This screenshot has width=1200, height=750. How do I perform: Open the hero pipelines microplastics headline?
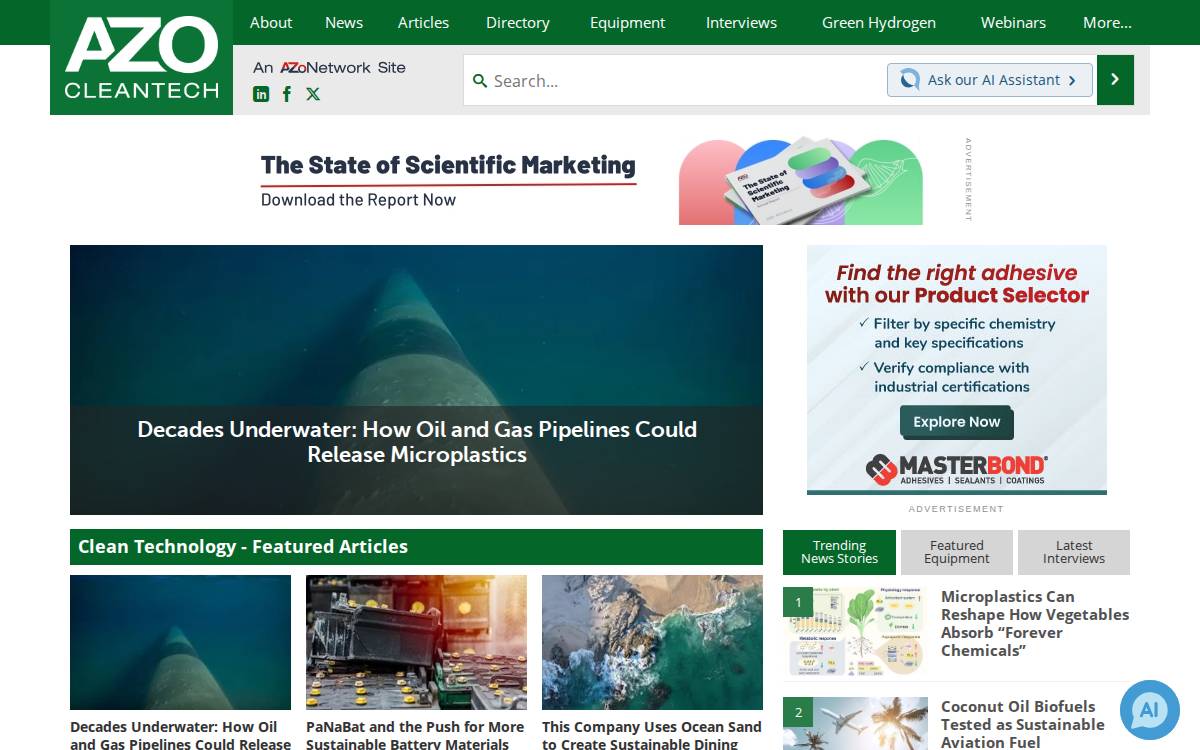click(417, 442)
